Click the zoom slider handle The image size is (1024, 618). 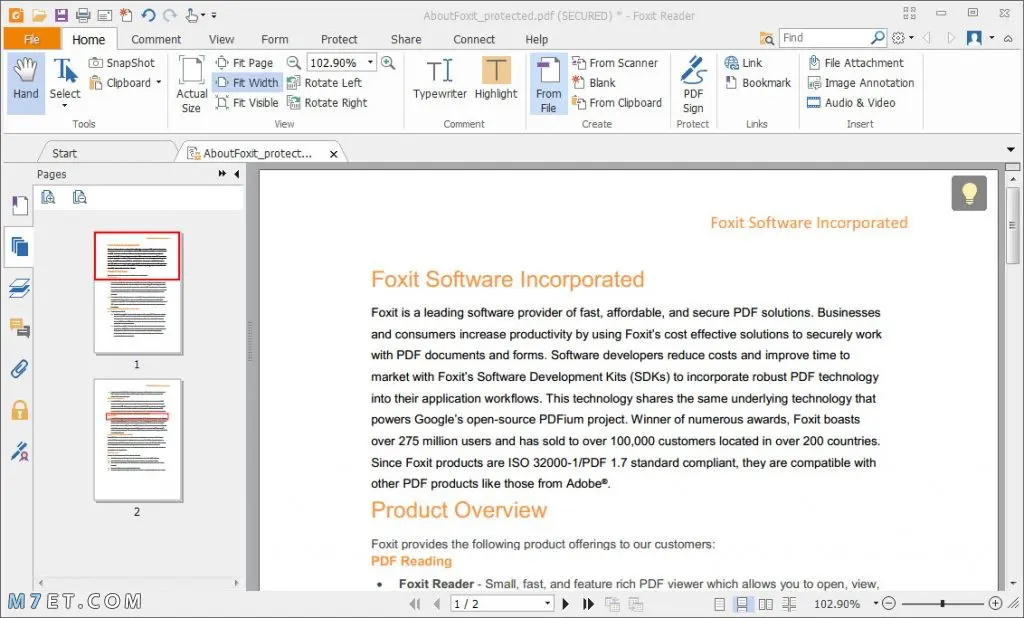pyautogui.click(x=942, y=604)
